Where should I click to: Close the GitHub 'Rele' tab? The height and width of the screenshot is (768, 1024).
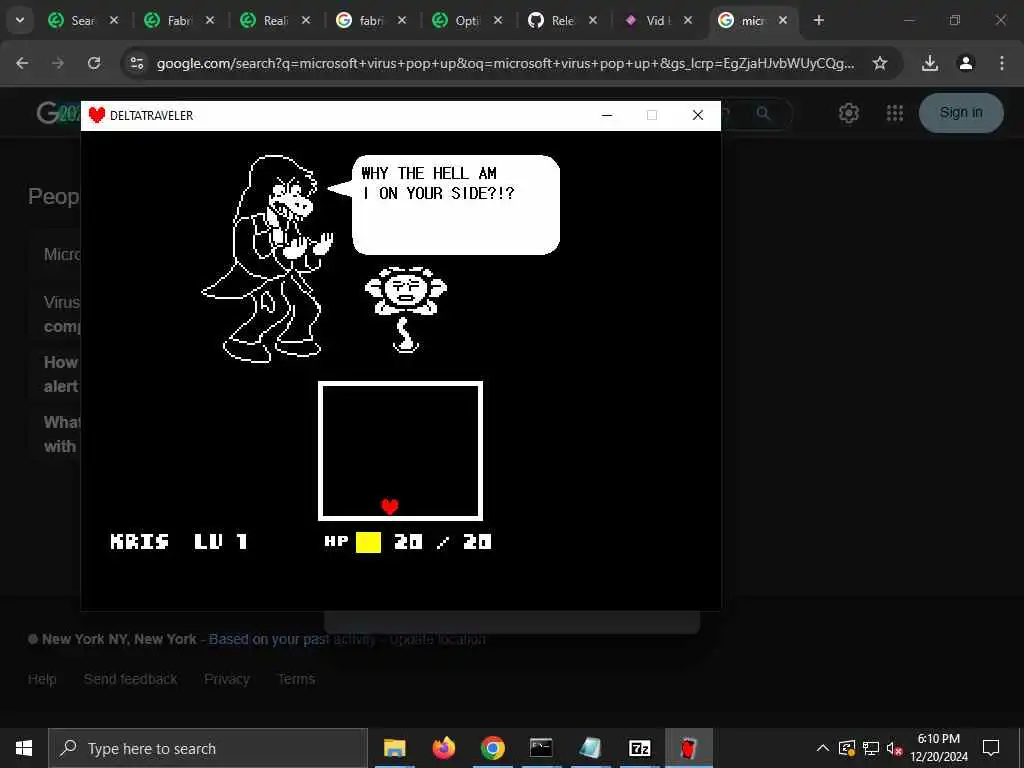(593, 20)
